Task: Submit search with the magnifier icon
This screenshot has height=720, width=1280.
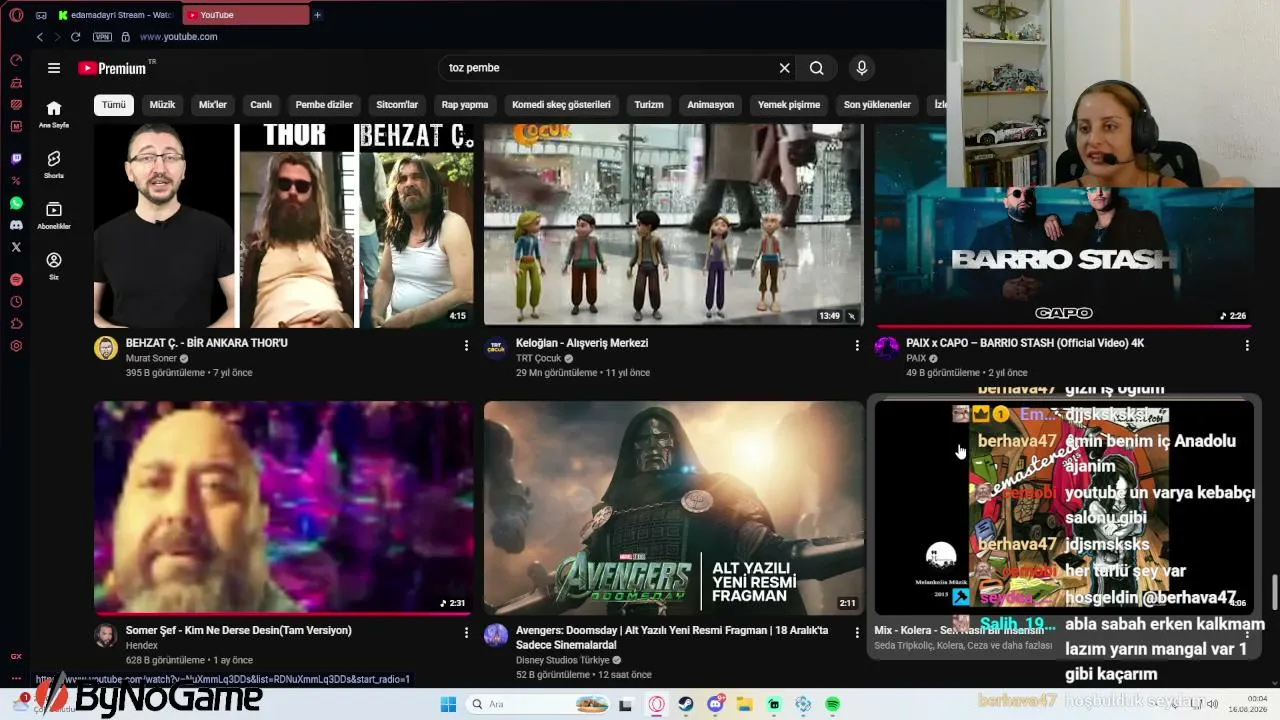Action: click(x=817, y=68)
